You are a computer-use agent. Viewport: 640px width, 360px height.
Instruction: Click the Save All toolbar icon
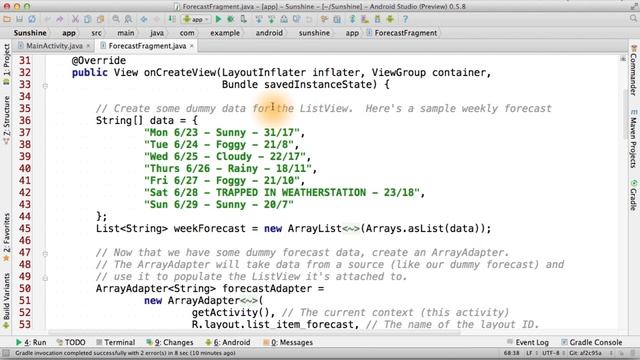[x=19, y=19]
